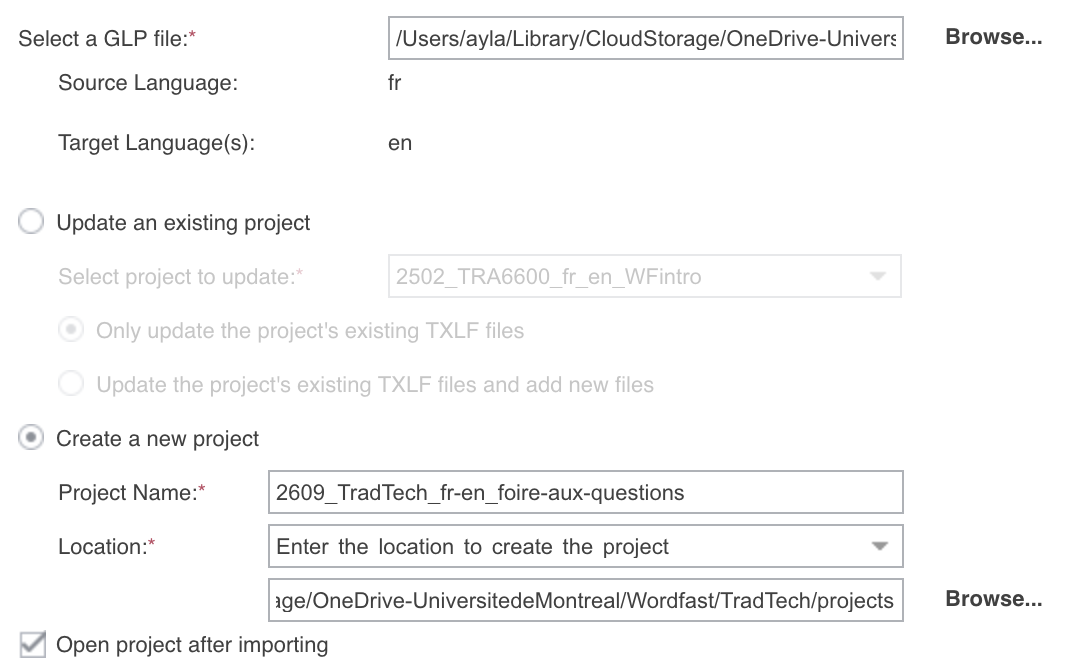Click the 'Location:' label
Screen dimensions: 1068x670
click(x=106, y=546)
